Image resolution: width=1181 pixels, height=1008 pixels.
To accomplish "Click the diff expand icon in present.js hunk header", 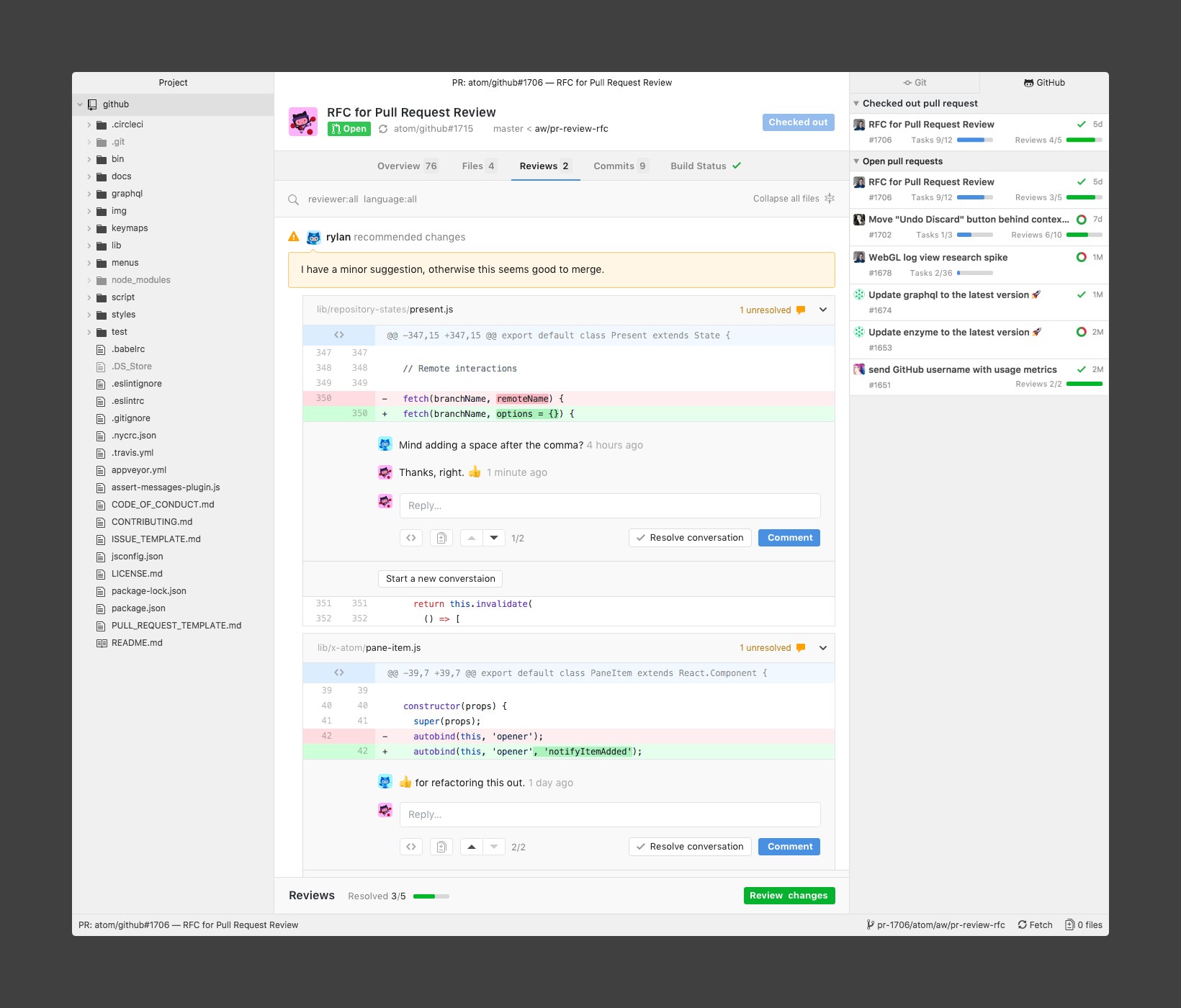I will [x=338, y=335].
